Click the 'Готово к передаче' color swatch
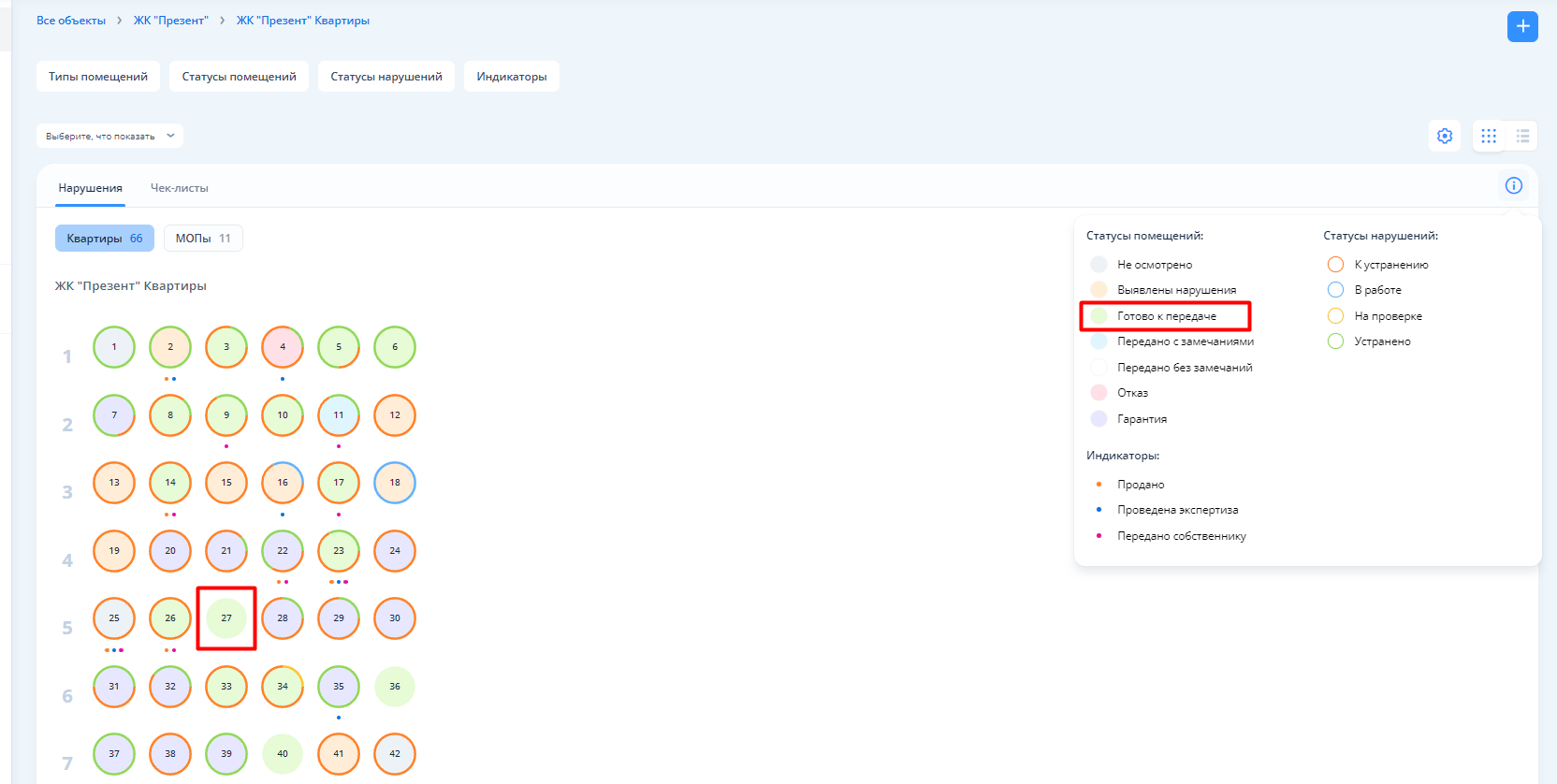 click(x=1099, y=316)
